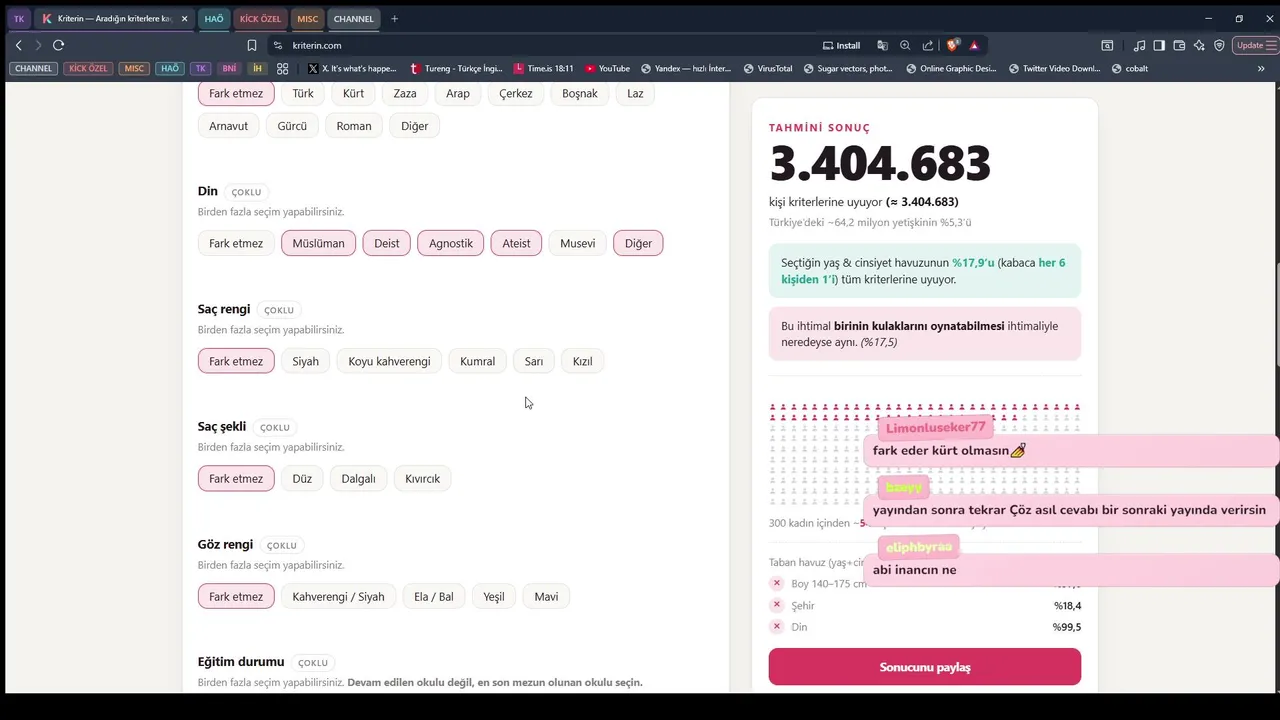This screenshot has height=720, width=1280.
Task: Click the Install app button
Action: (x=841, y=45)
